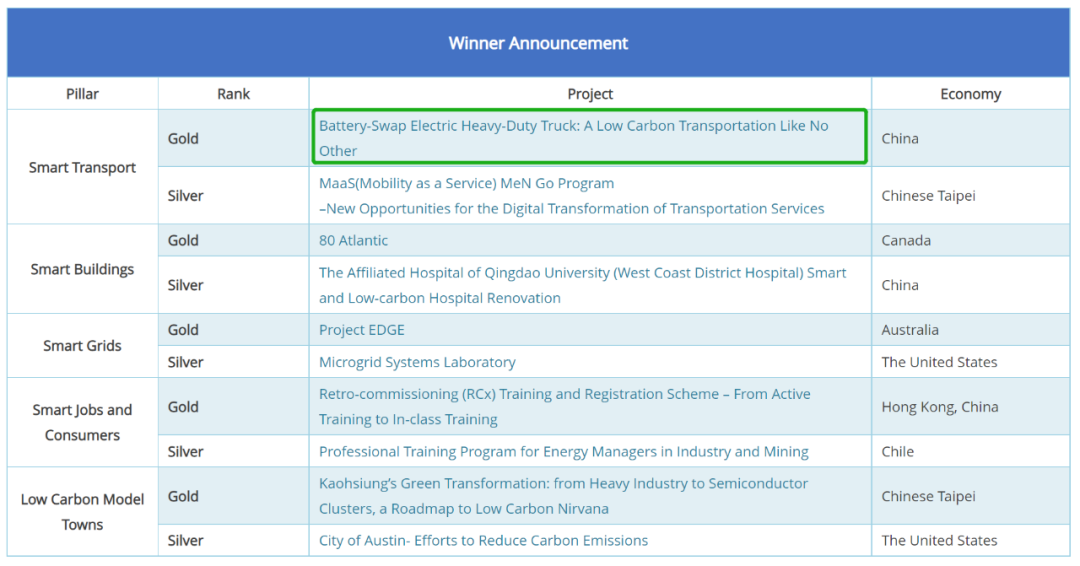1080x566 pixels.
Task: Select the Project EDGE link
Action: coord(361,330)
